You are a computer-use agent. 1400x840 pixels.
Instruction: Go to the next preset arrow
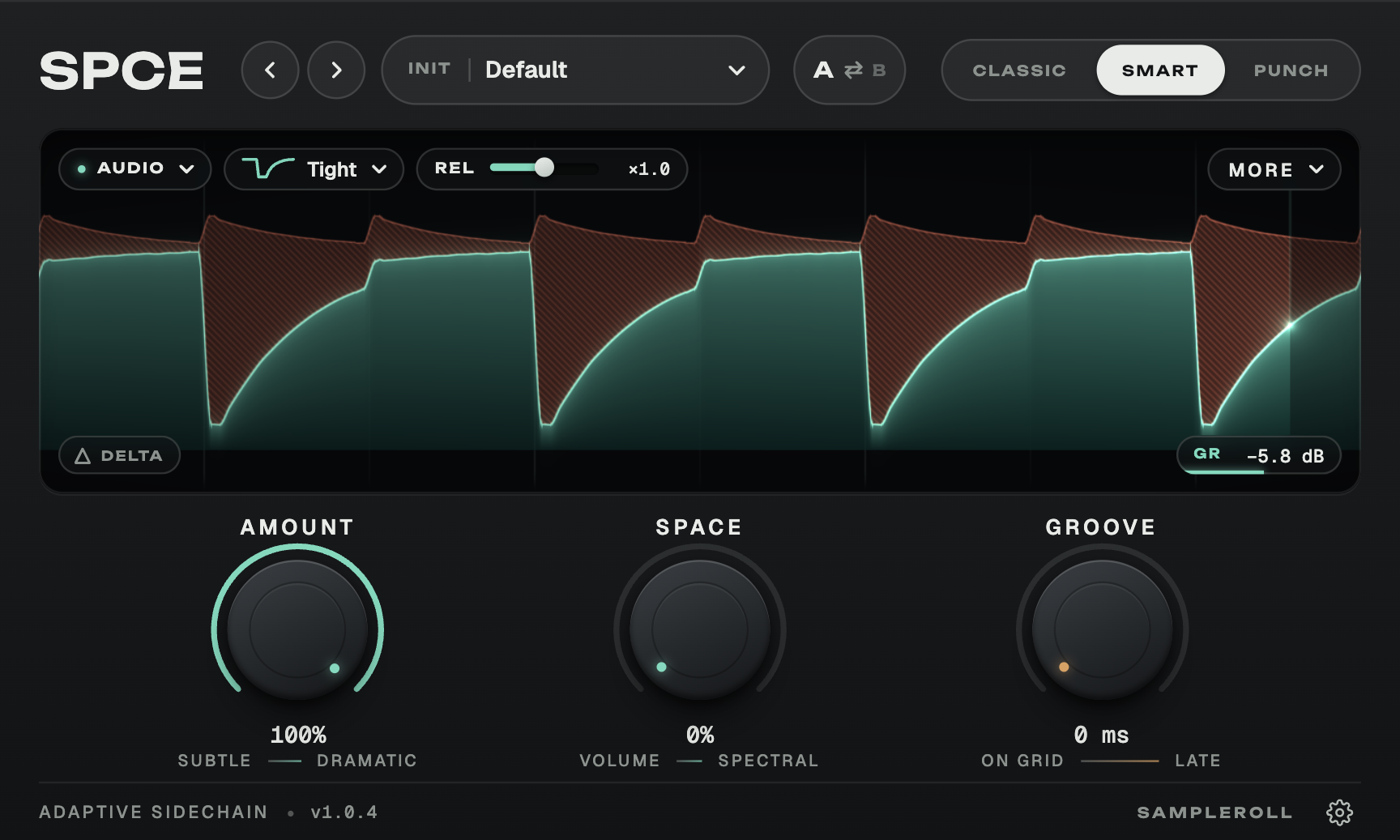click(x=336, y=70)
